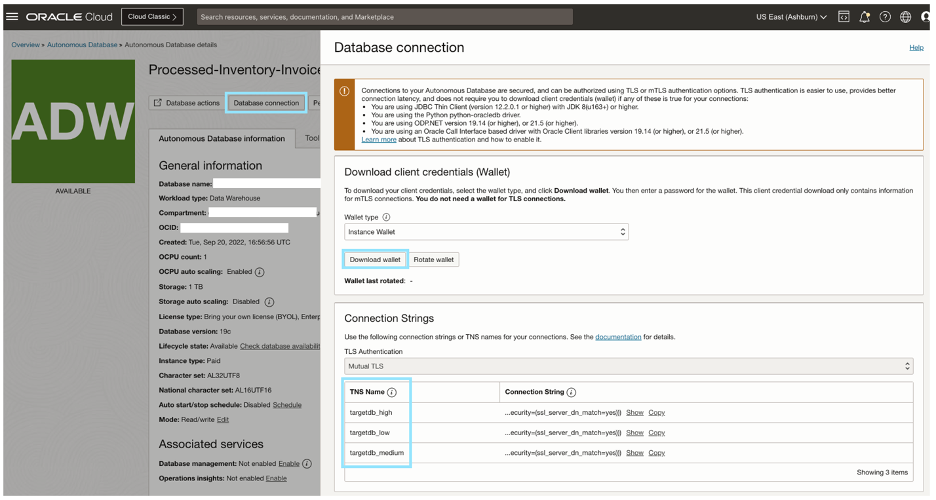Click the Wallet type info icon

(386, 217)
